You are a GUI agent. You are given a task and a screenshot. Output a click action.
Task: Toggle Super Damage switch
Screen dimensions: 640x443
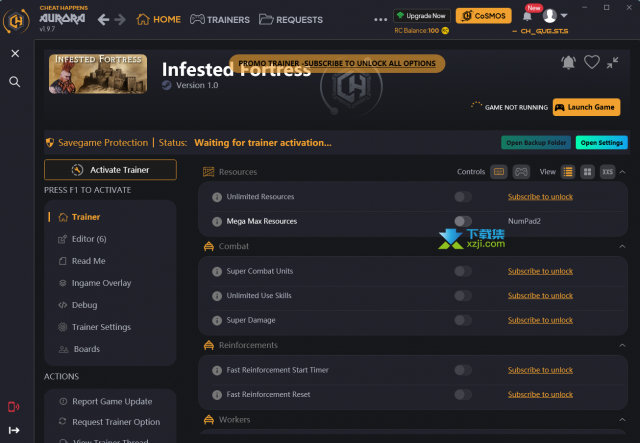coord(463,320)
